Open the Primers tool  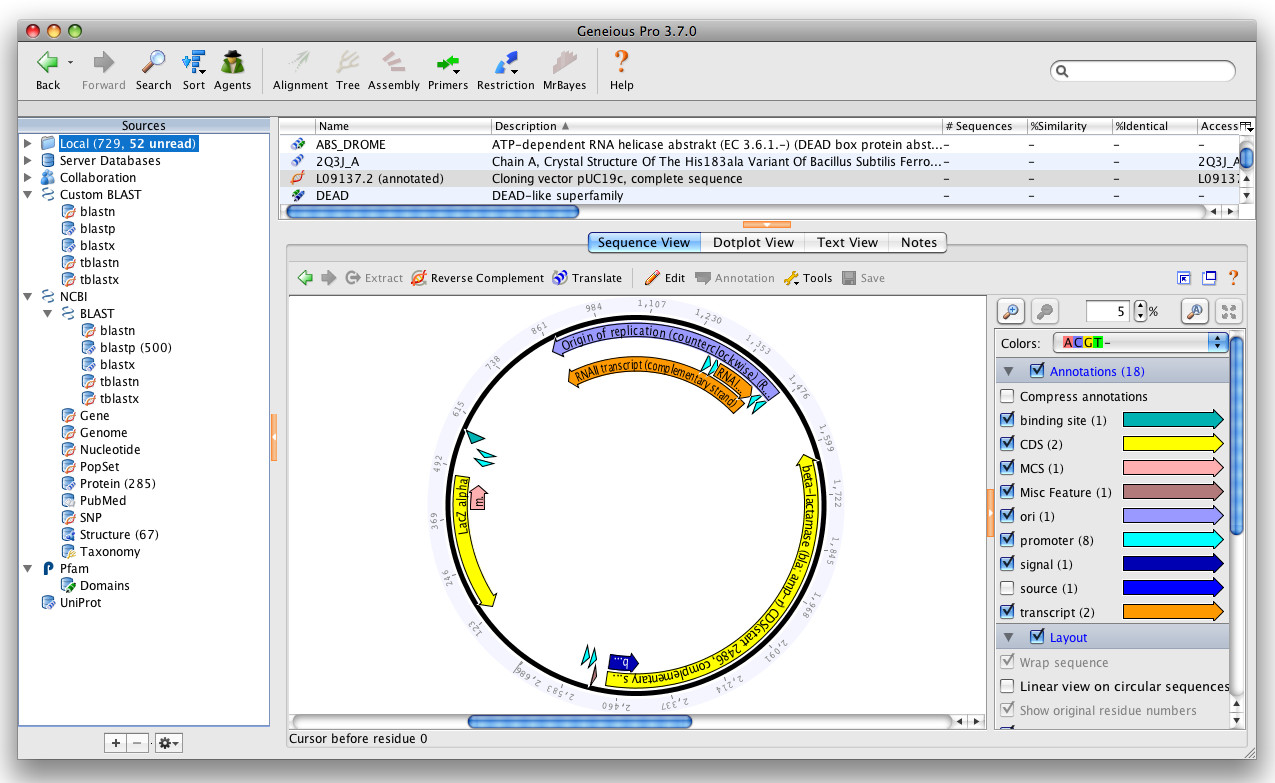[x=447, y=64]
